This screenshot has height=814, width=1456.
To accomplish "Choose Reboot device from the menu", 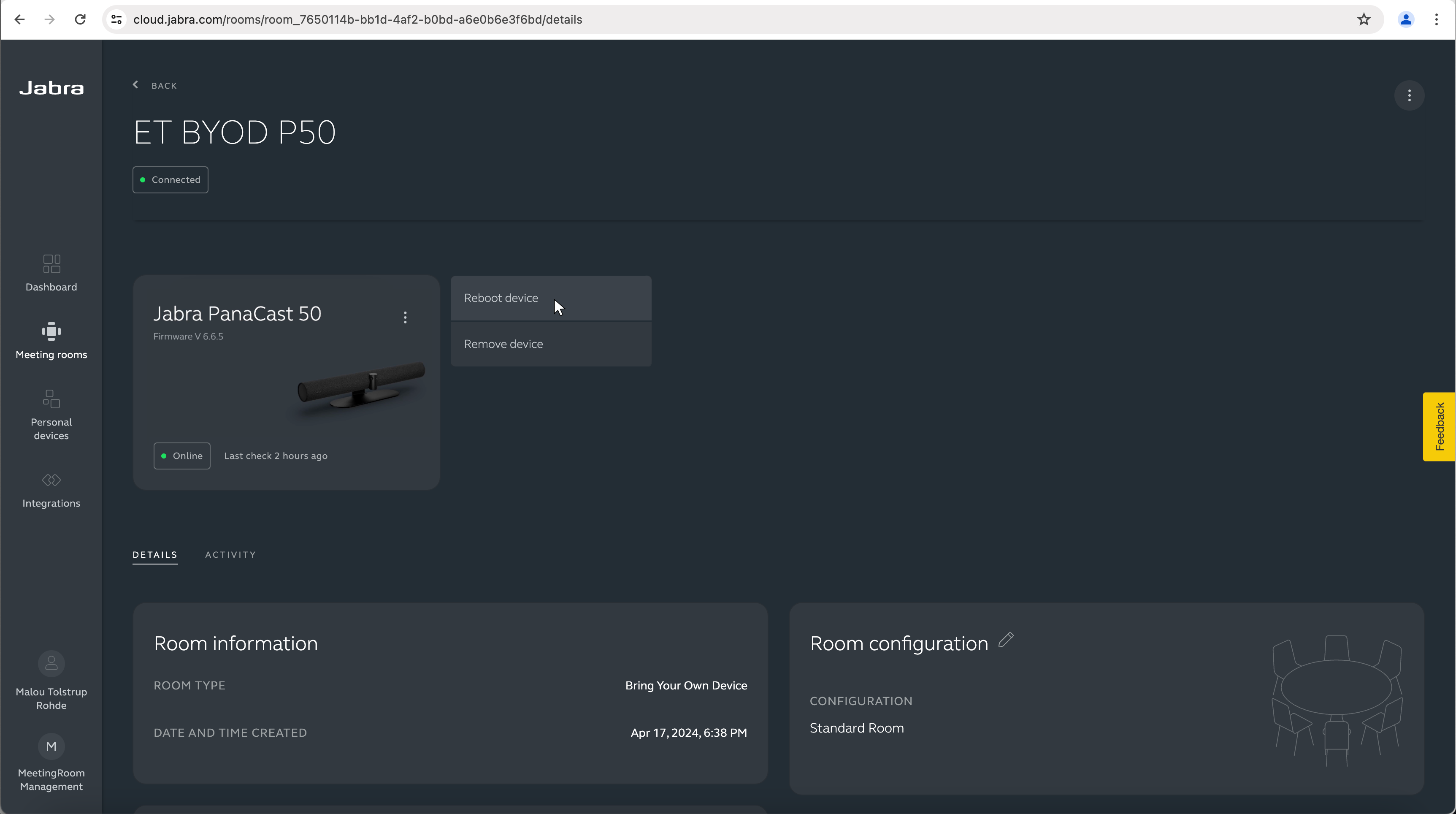I will [551, 298].
